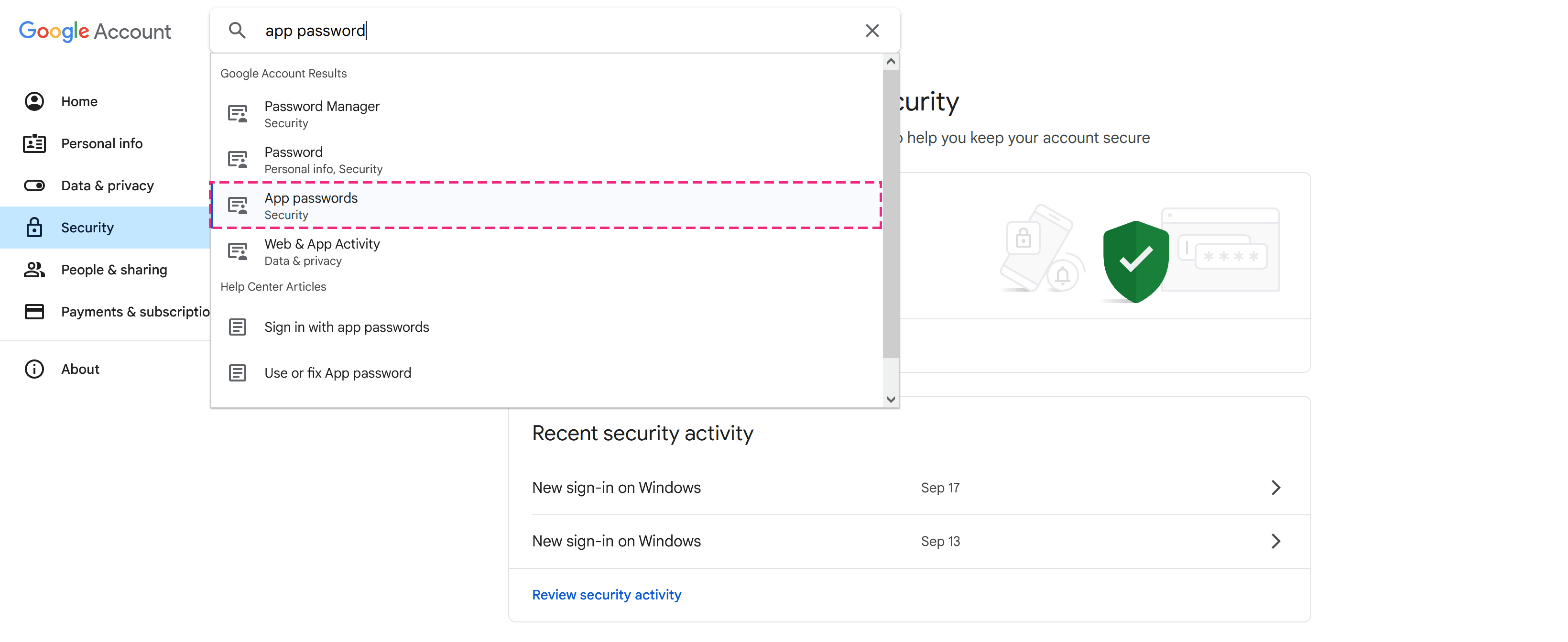Open 'Use or fix App password' help article
The width and height of the screenshot is (1568, 642).
click(546, 373)
